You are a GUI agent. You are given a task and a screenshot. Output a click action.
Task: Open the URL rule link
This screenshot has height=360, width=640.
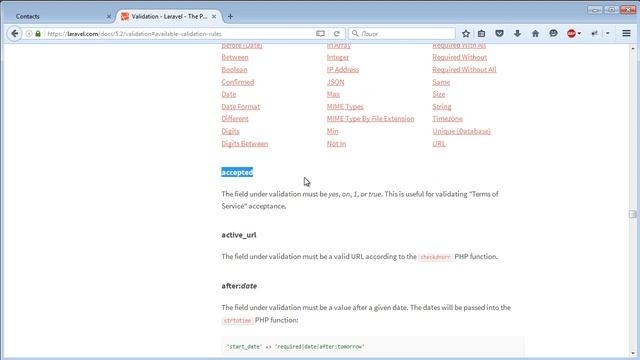pos(439,144)
